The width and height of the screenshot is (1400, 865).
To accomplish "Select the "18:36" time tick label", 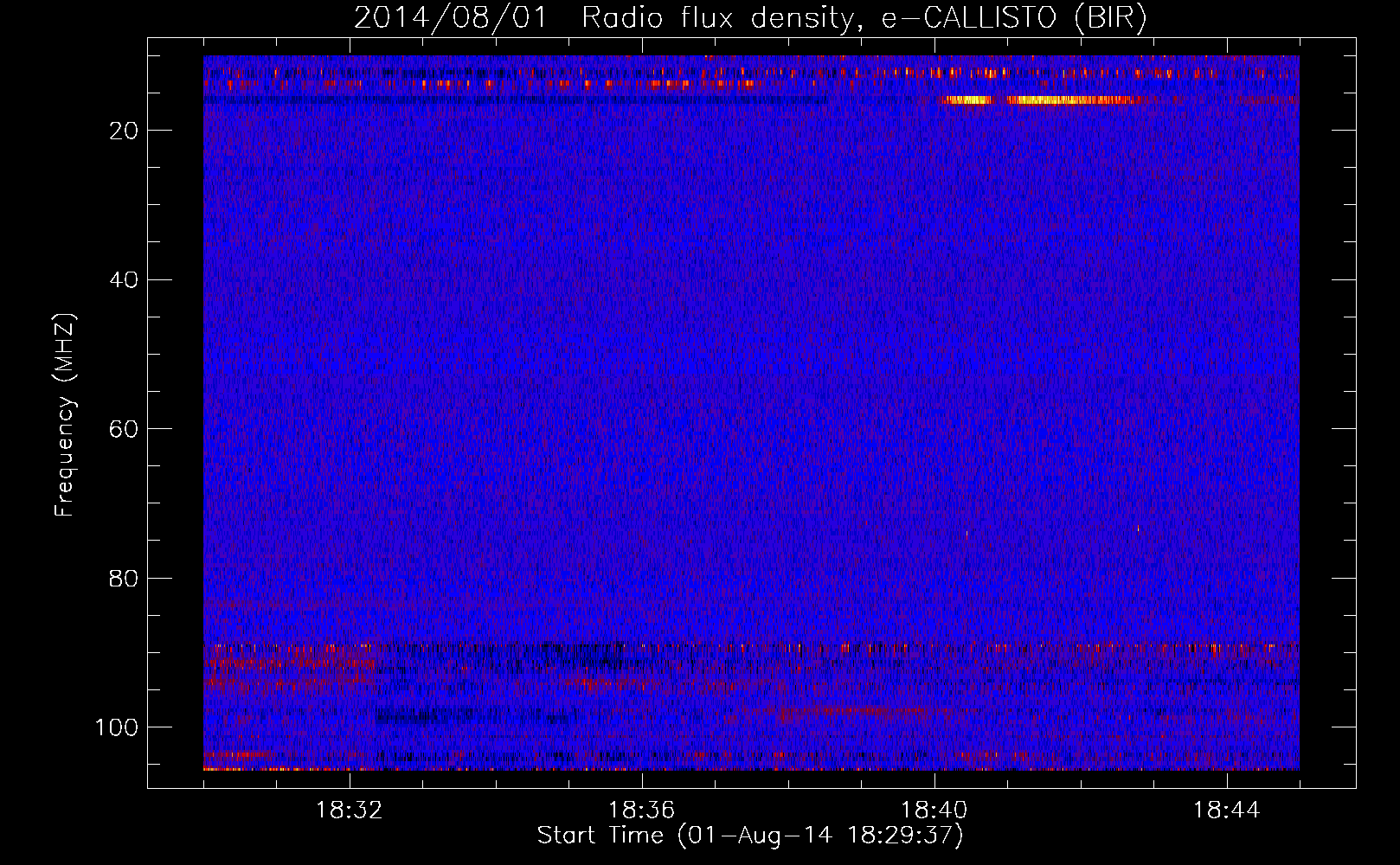I will tap(642, 811).
